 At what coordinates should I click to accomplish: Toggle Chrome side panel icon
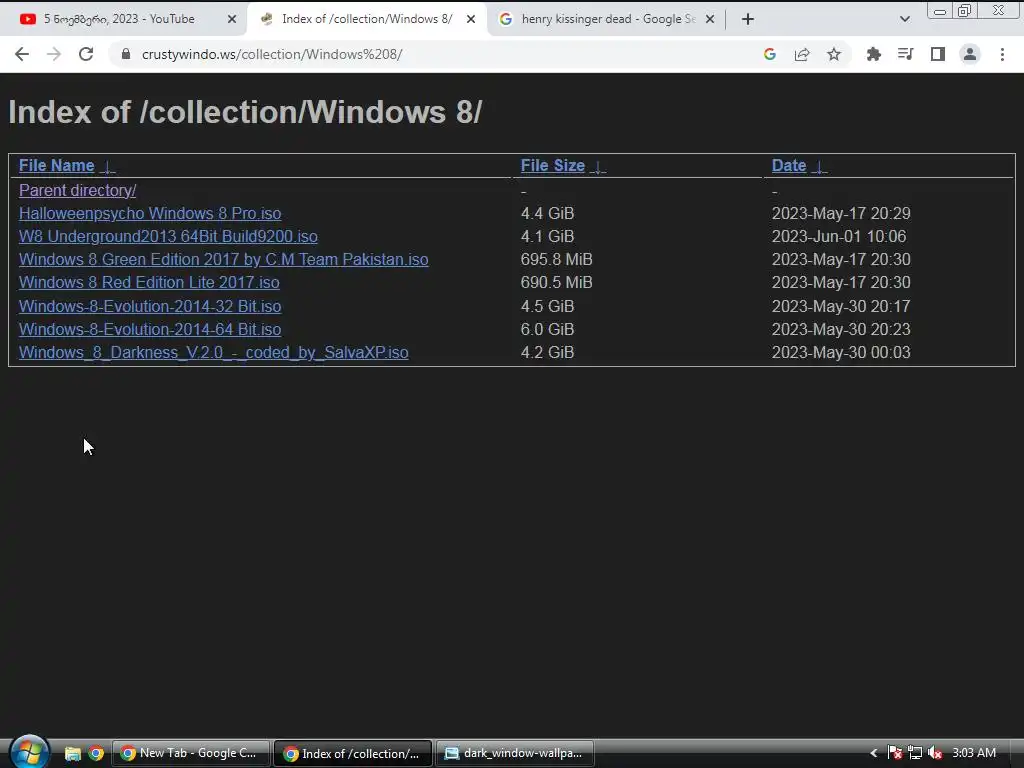(x=938, y=54)
